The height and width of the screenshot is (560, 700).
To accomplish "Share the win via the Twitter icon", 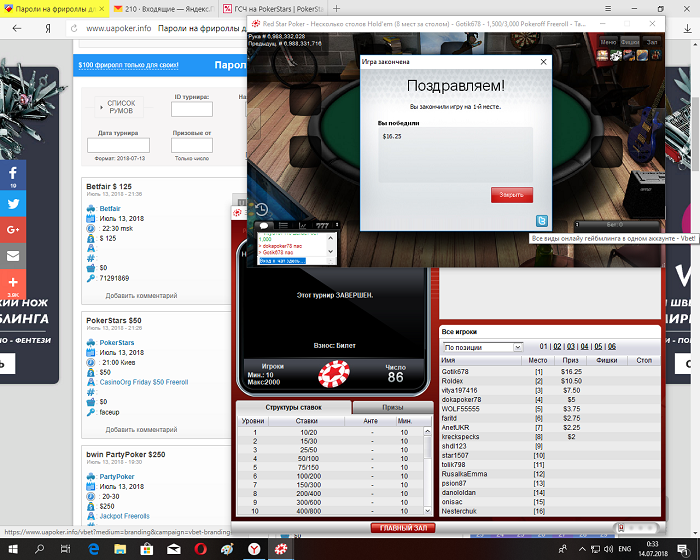I will 542,221.
